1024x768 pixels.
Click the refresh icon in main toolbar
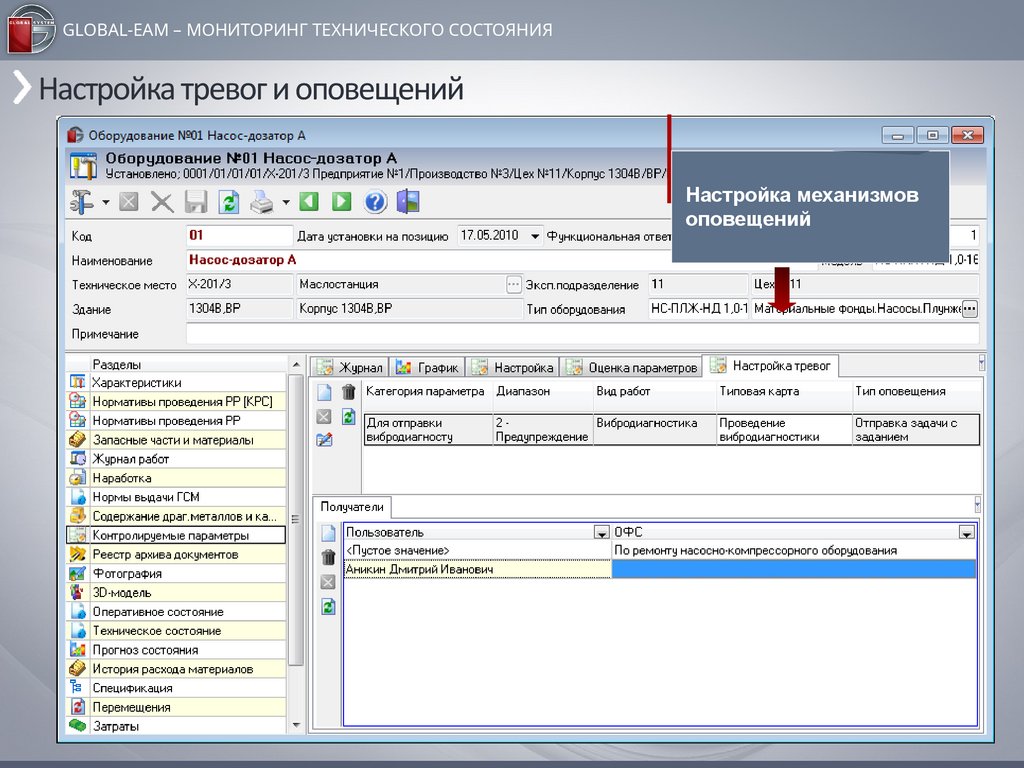(x=229, y=203)
